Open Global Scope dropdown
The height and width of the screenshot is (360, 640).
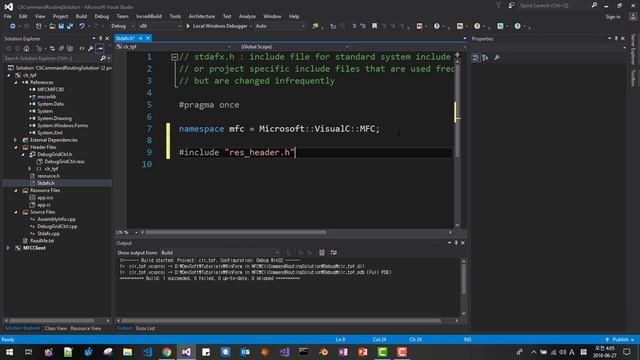(294, 47)
